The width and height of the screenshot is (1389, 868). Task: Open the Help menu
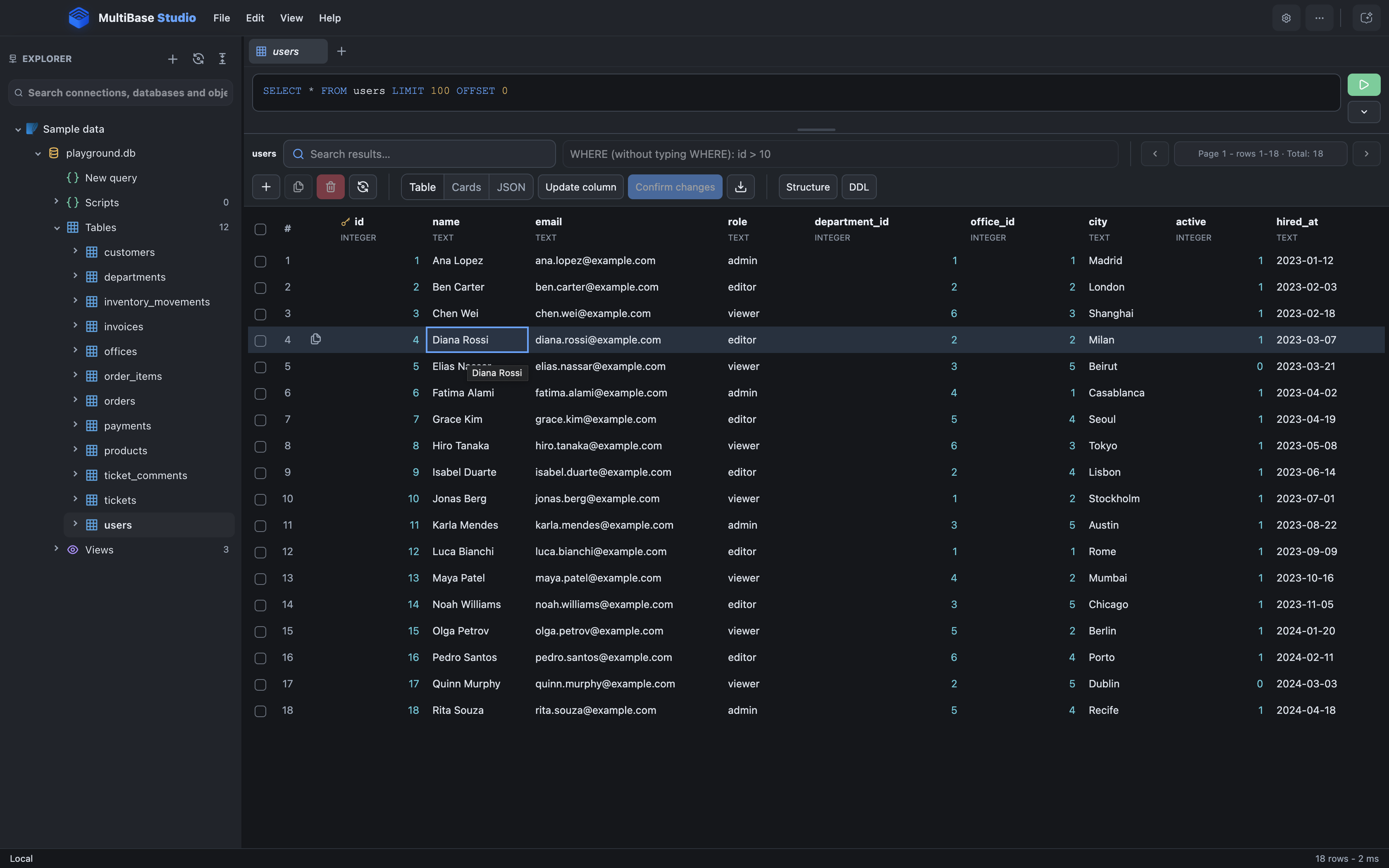330,18
